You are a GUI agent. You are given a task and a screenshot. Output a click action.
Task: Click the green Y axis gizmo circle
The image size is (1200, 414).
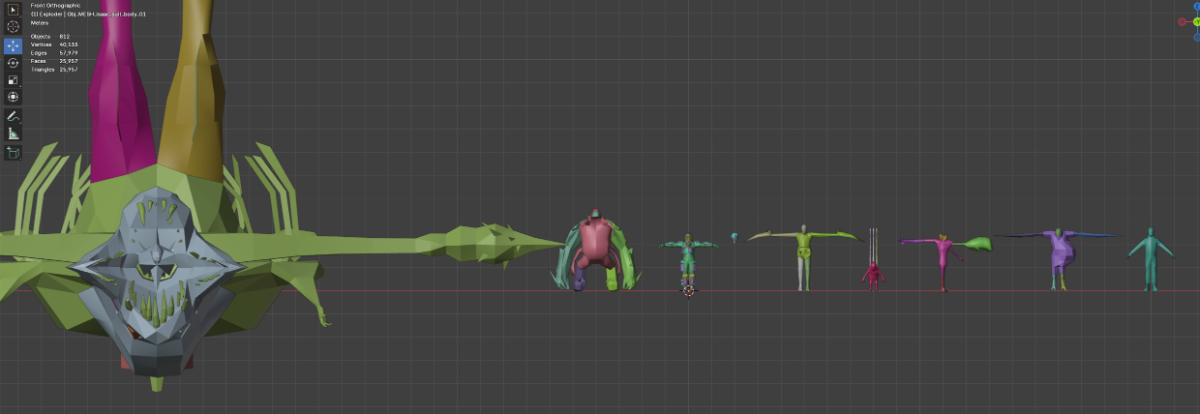coord(1196,21)
